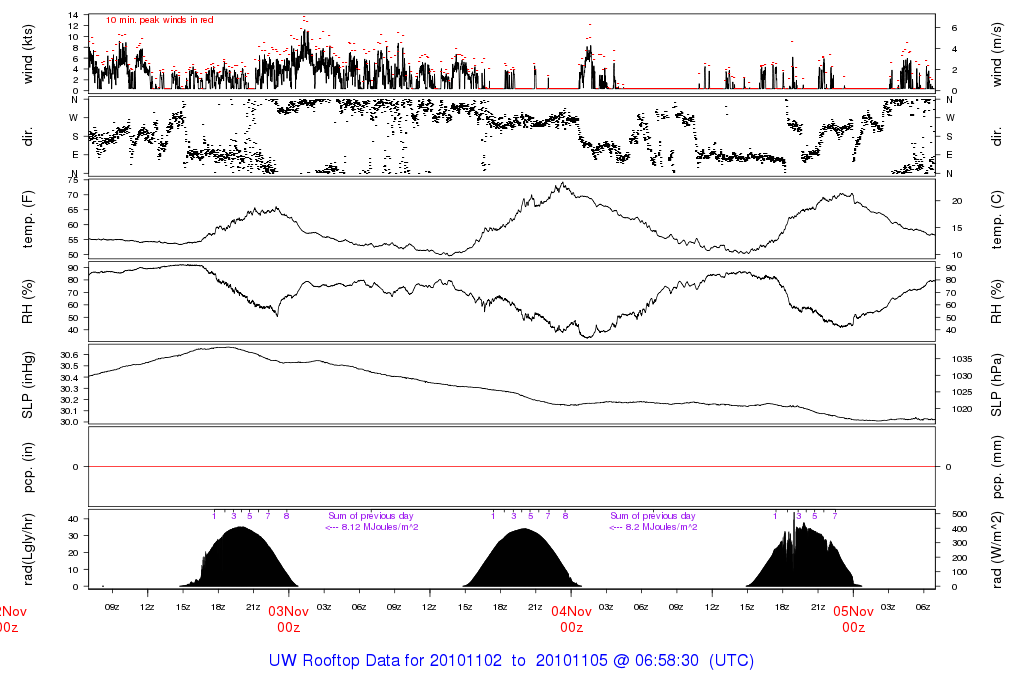Screen dimensions: 1024x700
Task: Click the "30.6" tick on SLP axis
Action: click(69, 355)
